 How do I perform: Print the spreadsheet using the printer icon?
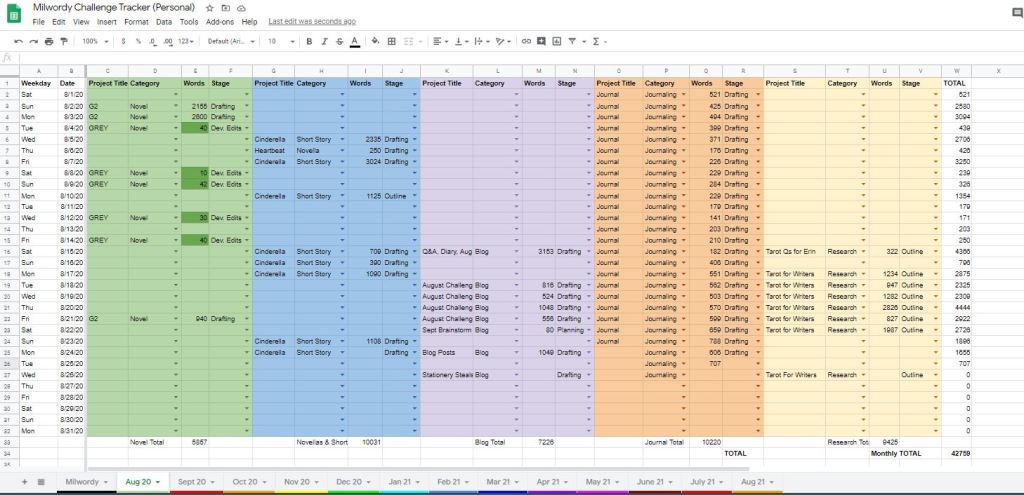[48, 41]
